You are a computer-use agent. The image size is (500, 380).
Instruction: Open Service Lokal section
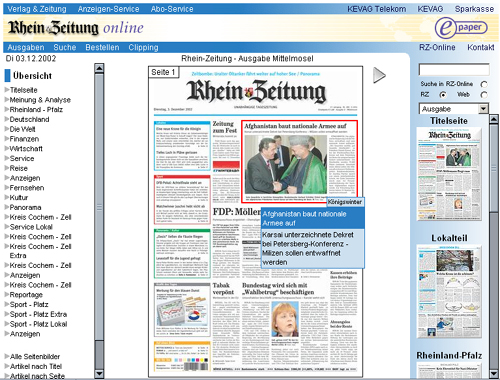tap(31, 227)
